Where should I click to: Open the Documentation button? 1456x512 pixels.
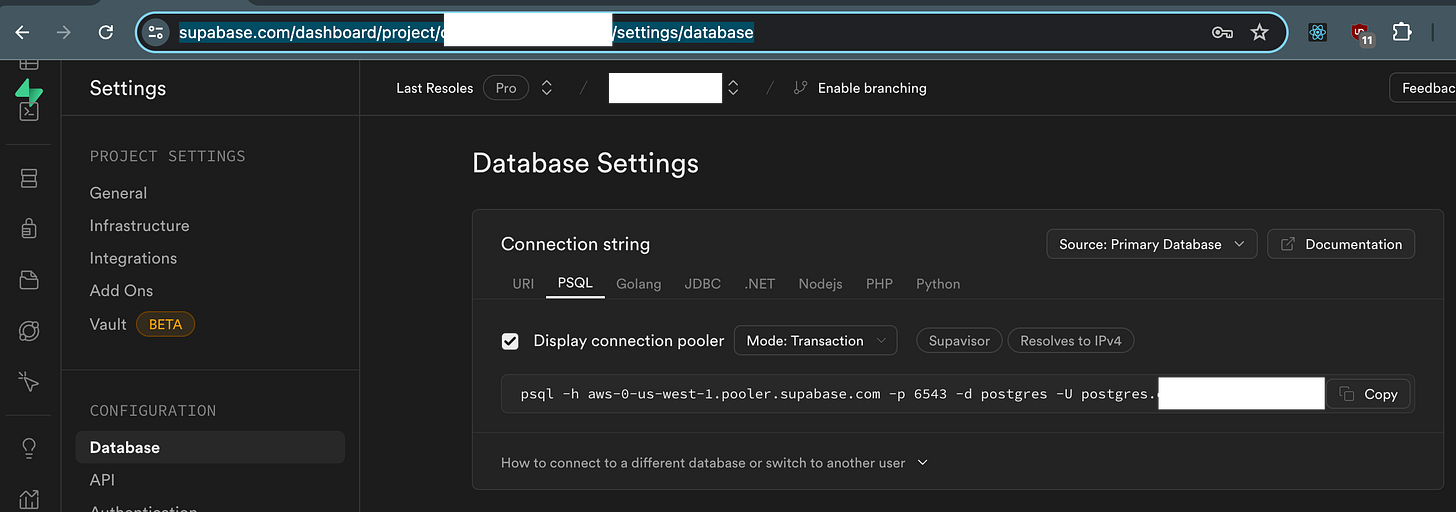1341,244
